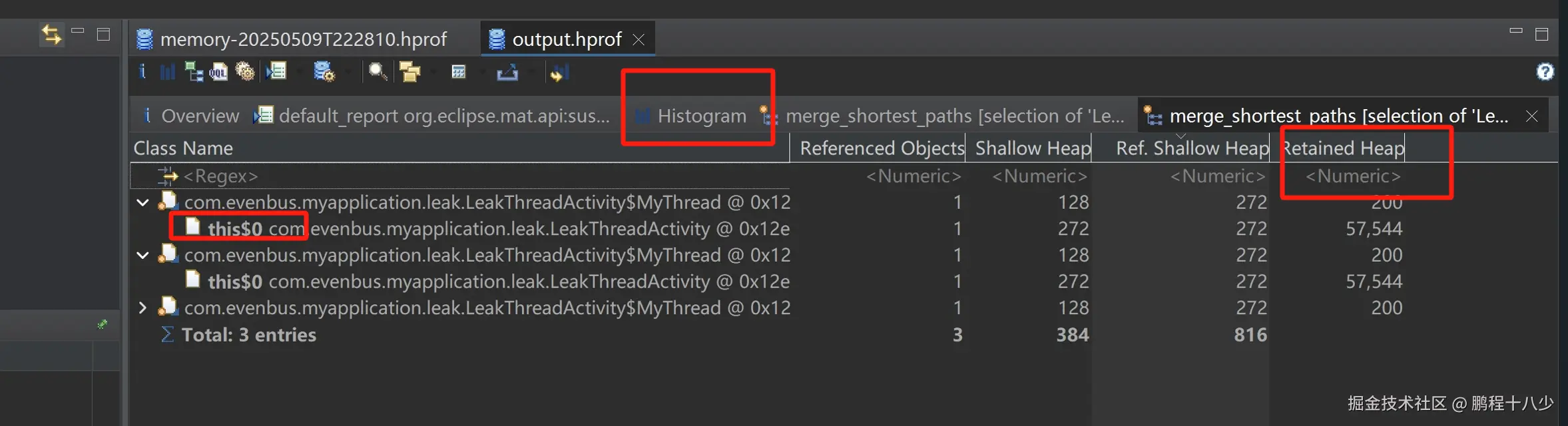Expand the third LeakThreadActivity$MyThread row

pos(142,308)
